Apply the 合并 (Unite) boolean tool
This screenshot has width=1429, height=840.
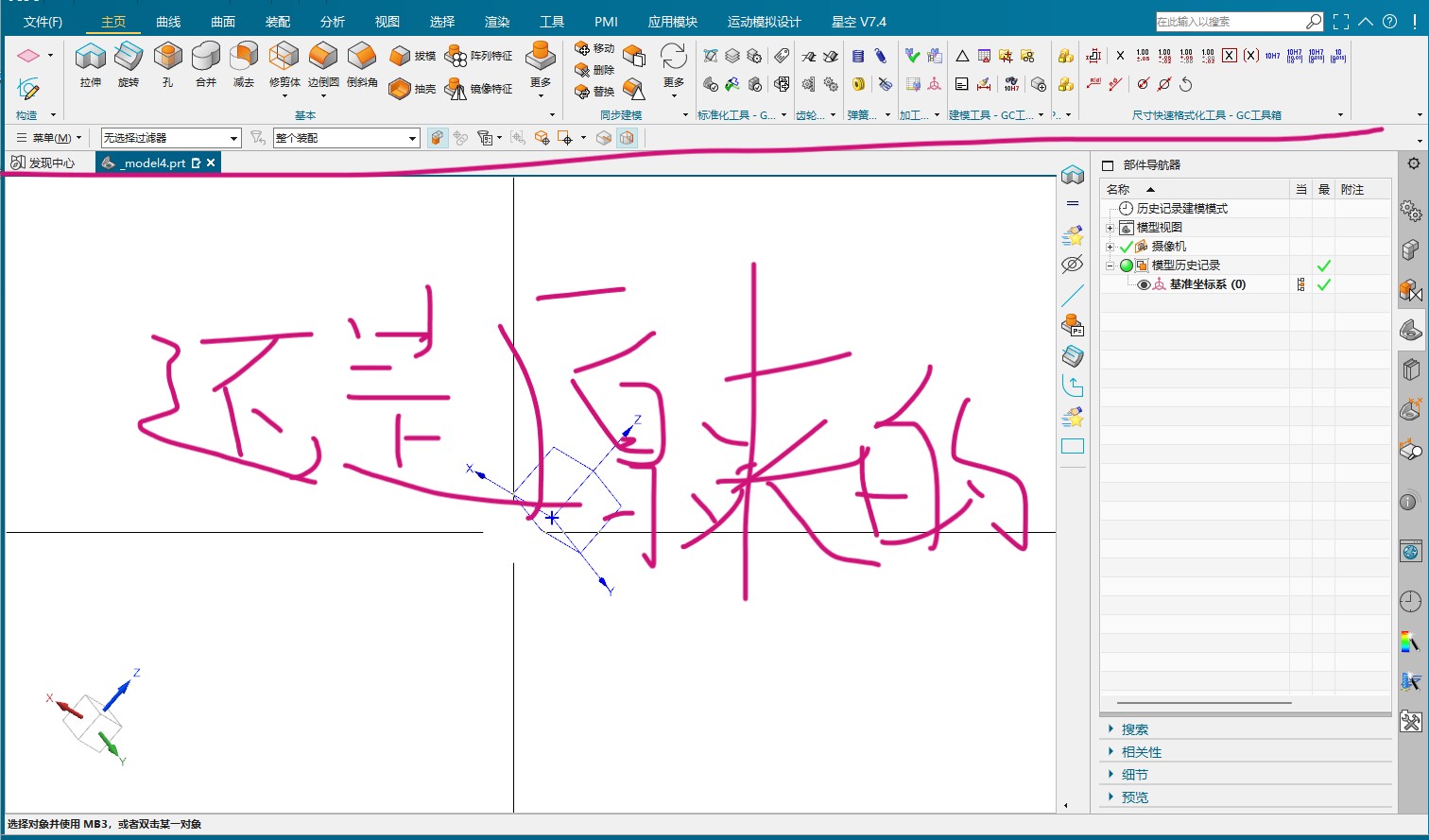[x=206, y=64]
